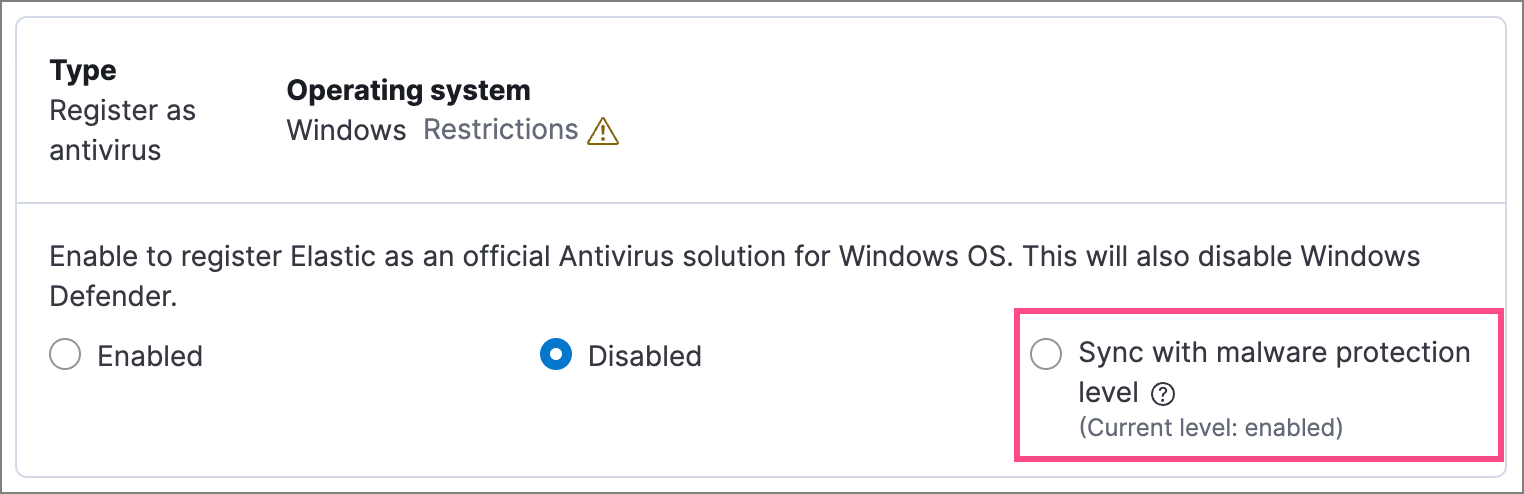Select the Enabled radio button
Viewport: 1524px width, 494px height.
[x=65, y=355]
